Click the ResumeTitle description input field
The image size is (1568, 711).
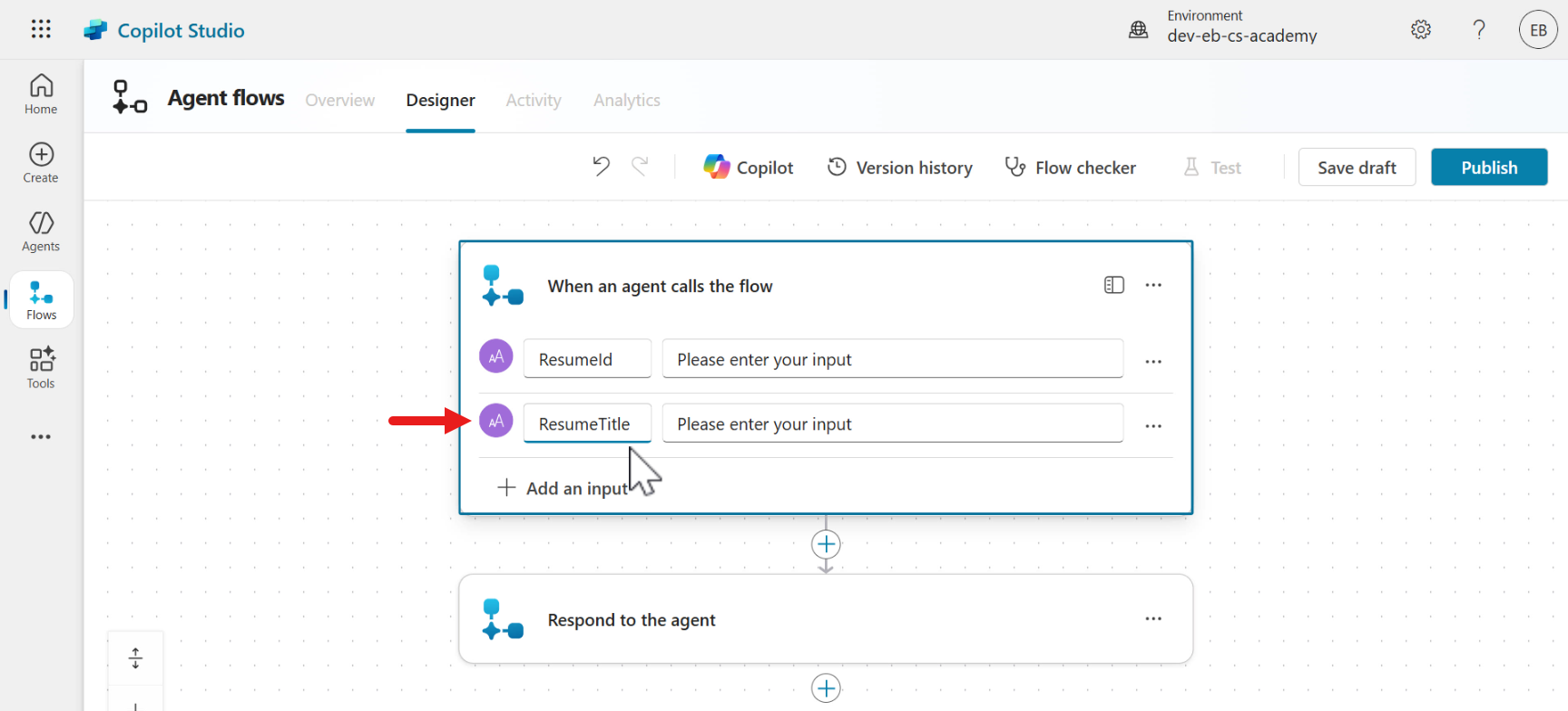click(x=892, y=424)
